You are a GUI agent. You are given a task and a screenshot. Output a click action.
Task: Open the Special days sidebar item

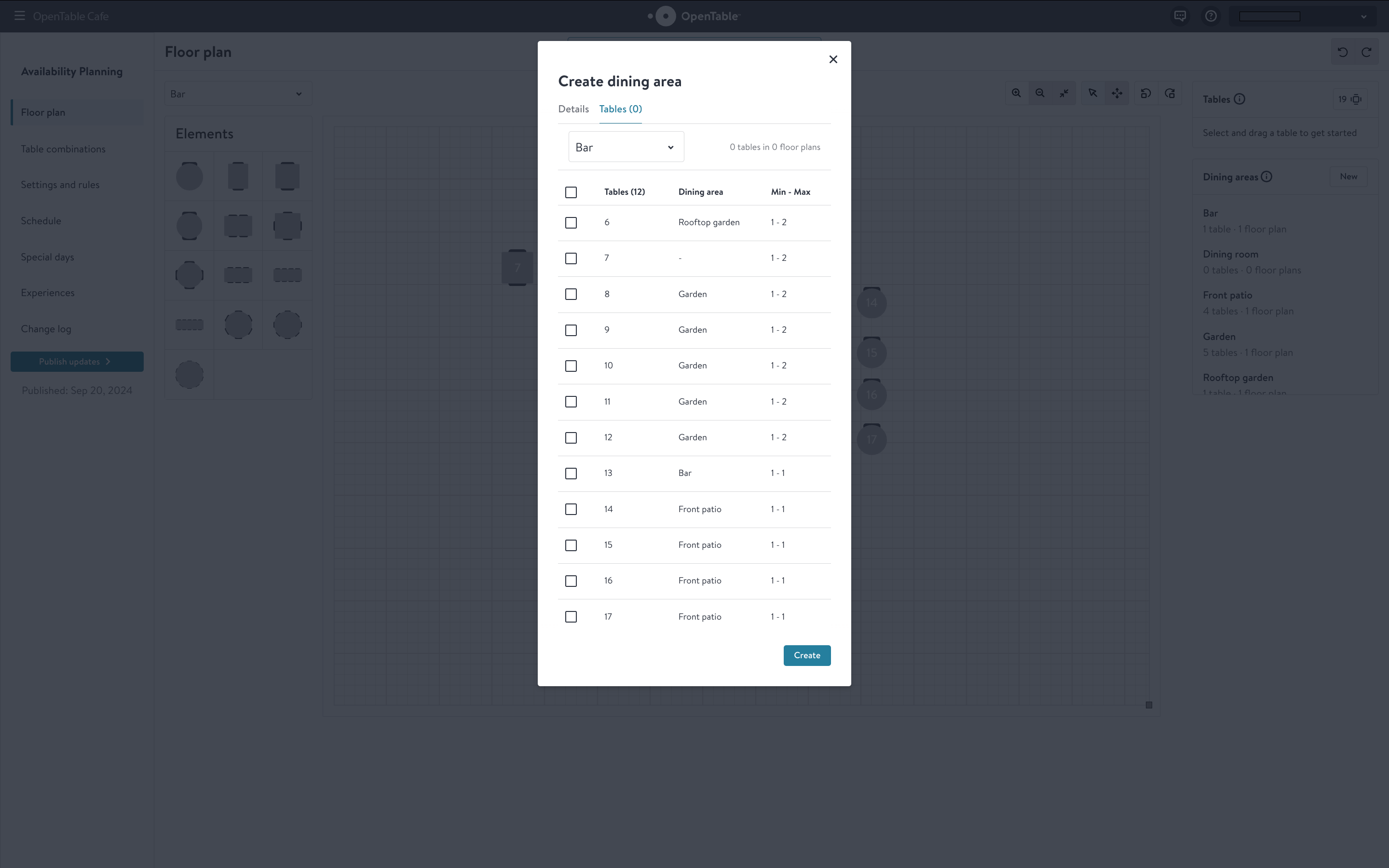pyautogui.click(x=48, y=257)
